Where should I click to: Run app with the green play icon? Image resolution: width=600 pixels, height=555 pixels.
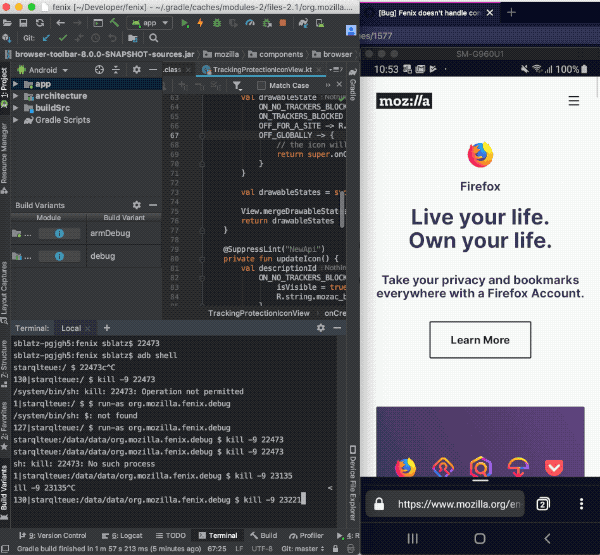point(185,23)
